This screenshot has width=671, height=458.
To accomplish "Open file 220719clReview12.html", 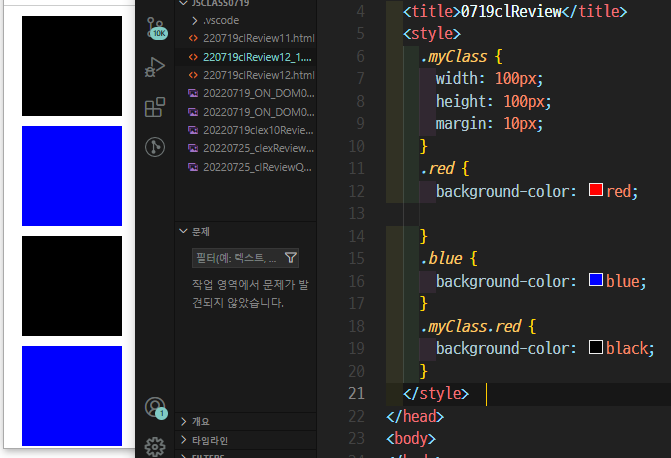I will pyautogui.click(x=258, y=75).
